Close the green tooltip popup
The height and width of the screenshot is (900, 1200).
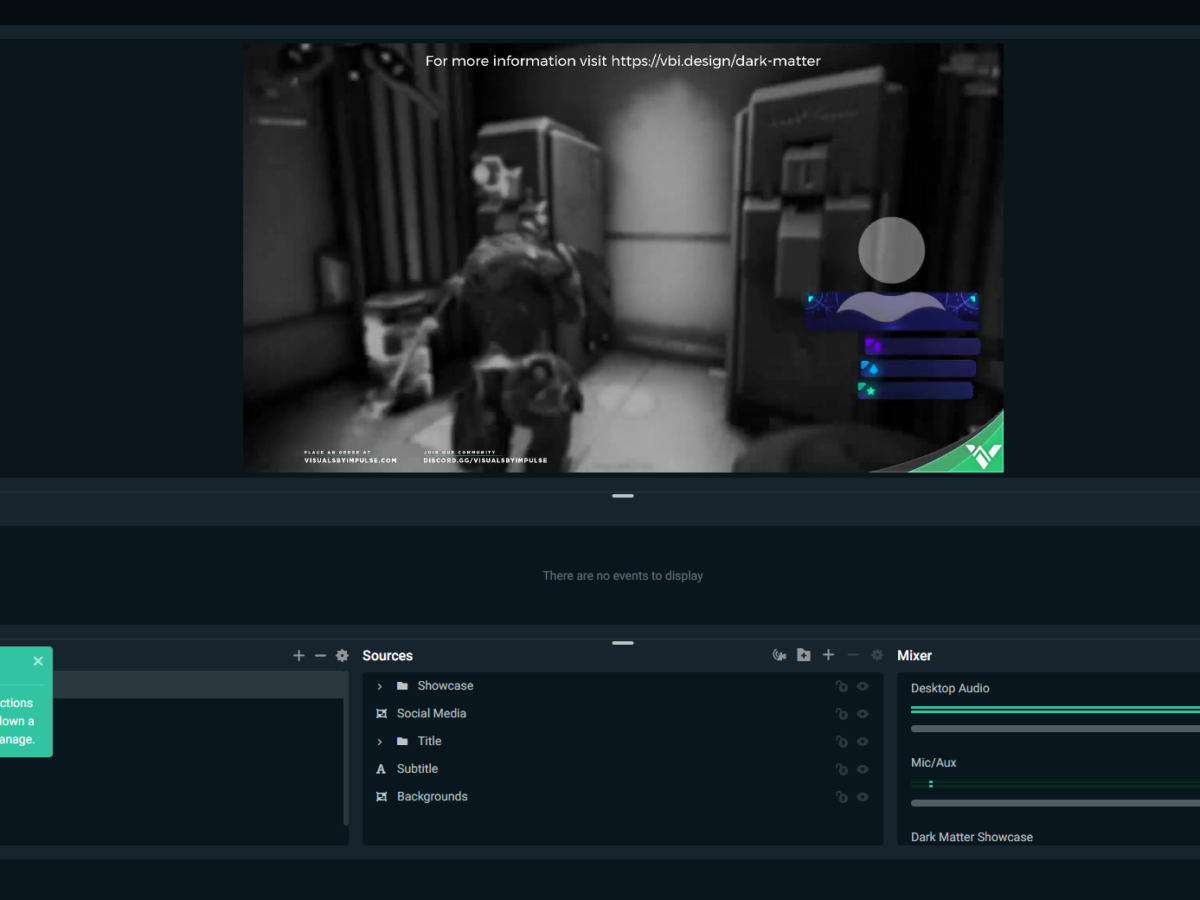(38, 661)
